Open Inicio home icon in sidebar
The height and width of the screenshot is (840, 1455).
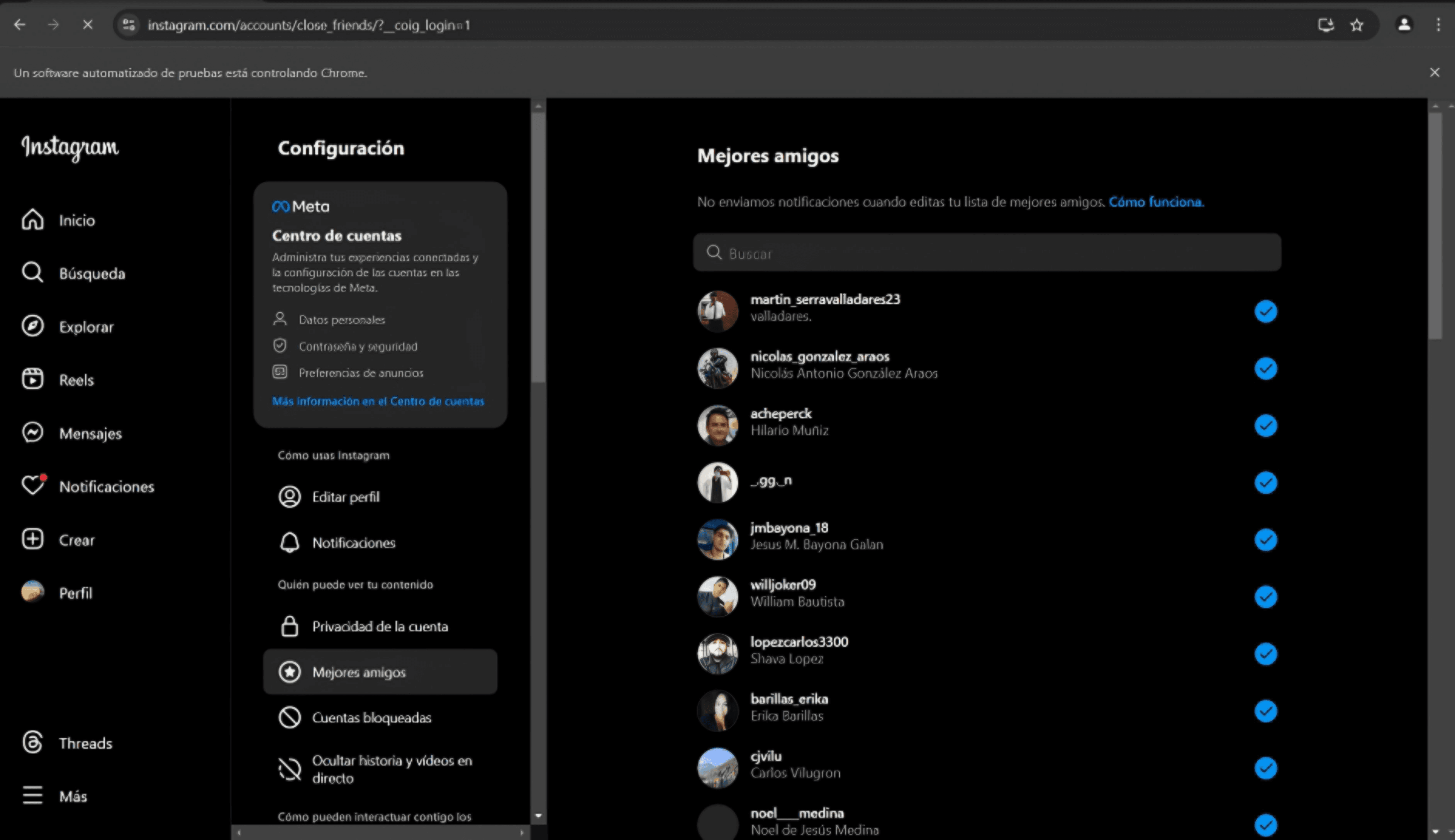click(x=32, y=220)
